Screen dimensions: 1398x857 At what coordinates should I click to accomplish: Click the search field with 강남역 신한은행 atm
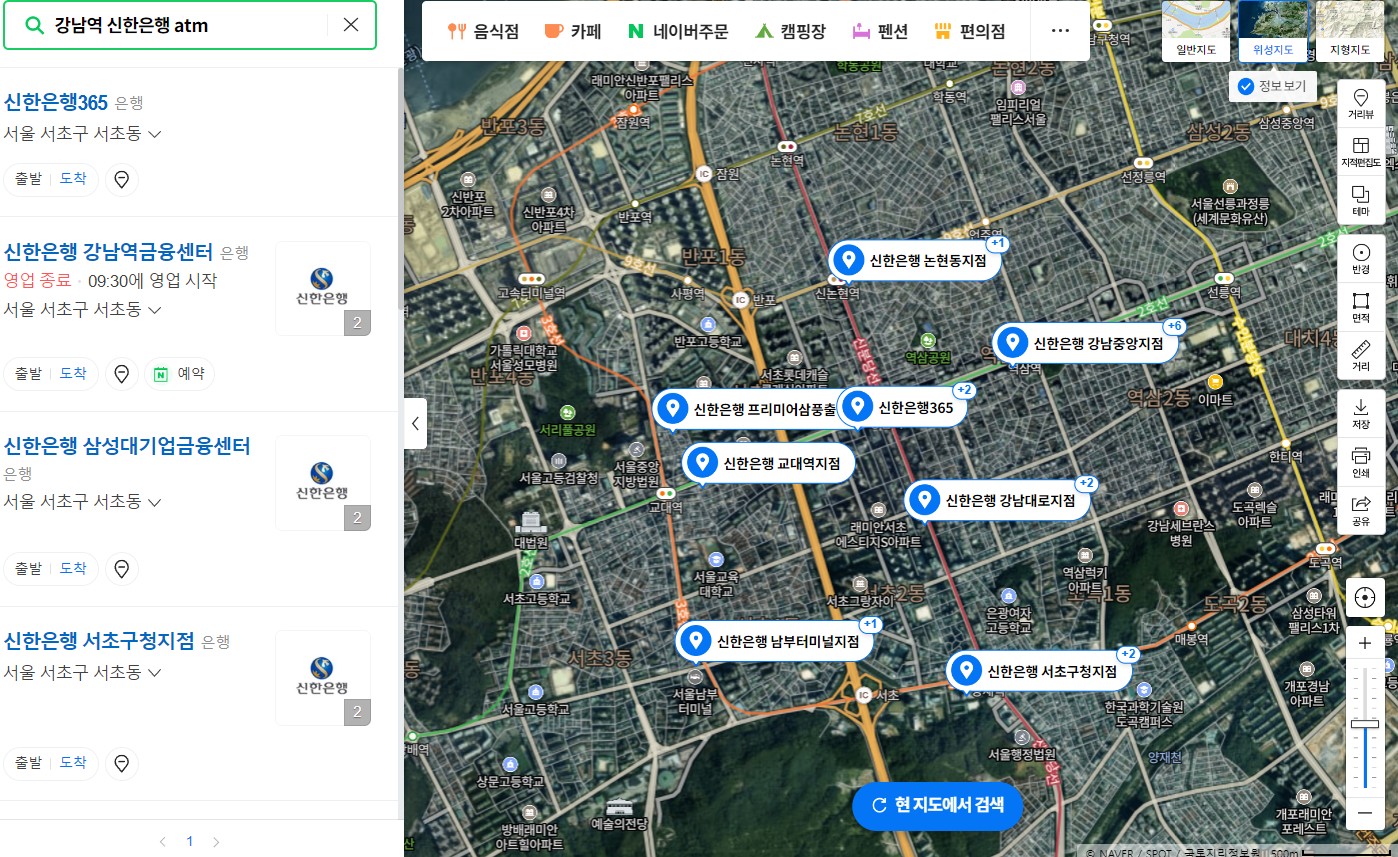(190, 26)
